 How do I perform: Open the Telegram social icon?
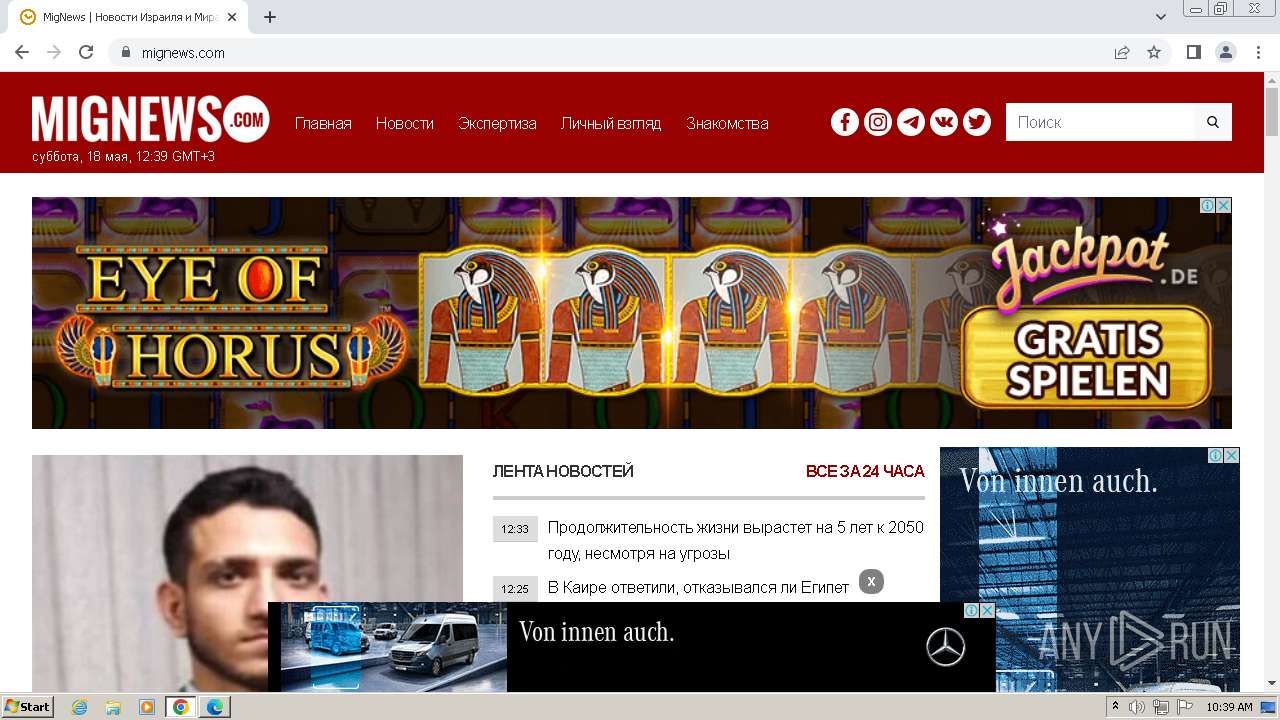911,122
